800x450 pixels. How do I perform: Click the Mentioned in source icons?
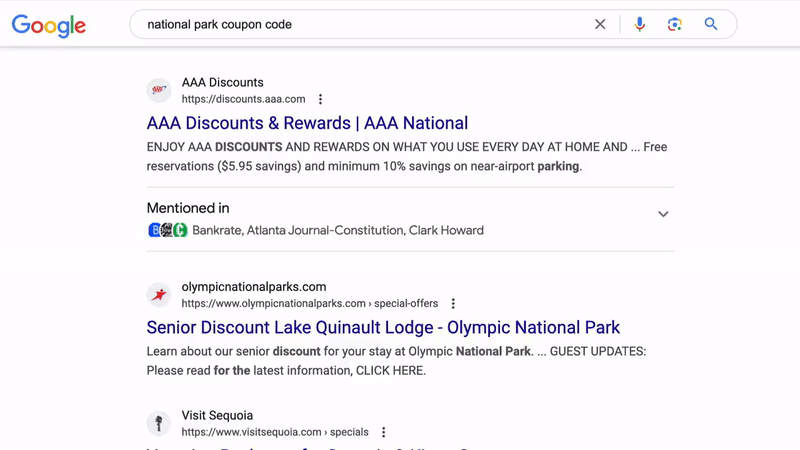coord(167,231)
